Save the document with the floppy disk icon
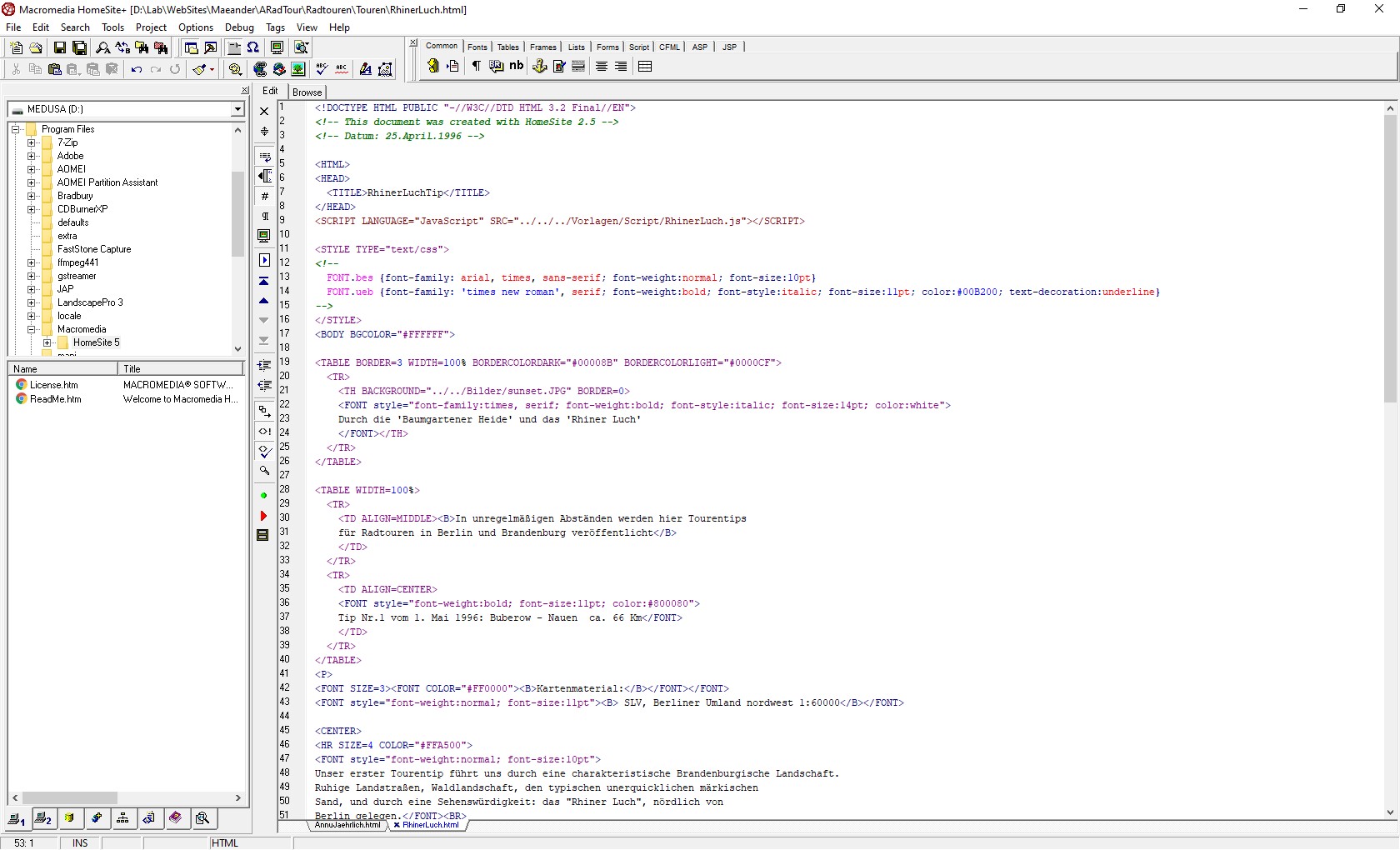 pyautogui.click(x=60, y=48)
